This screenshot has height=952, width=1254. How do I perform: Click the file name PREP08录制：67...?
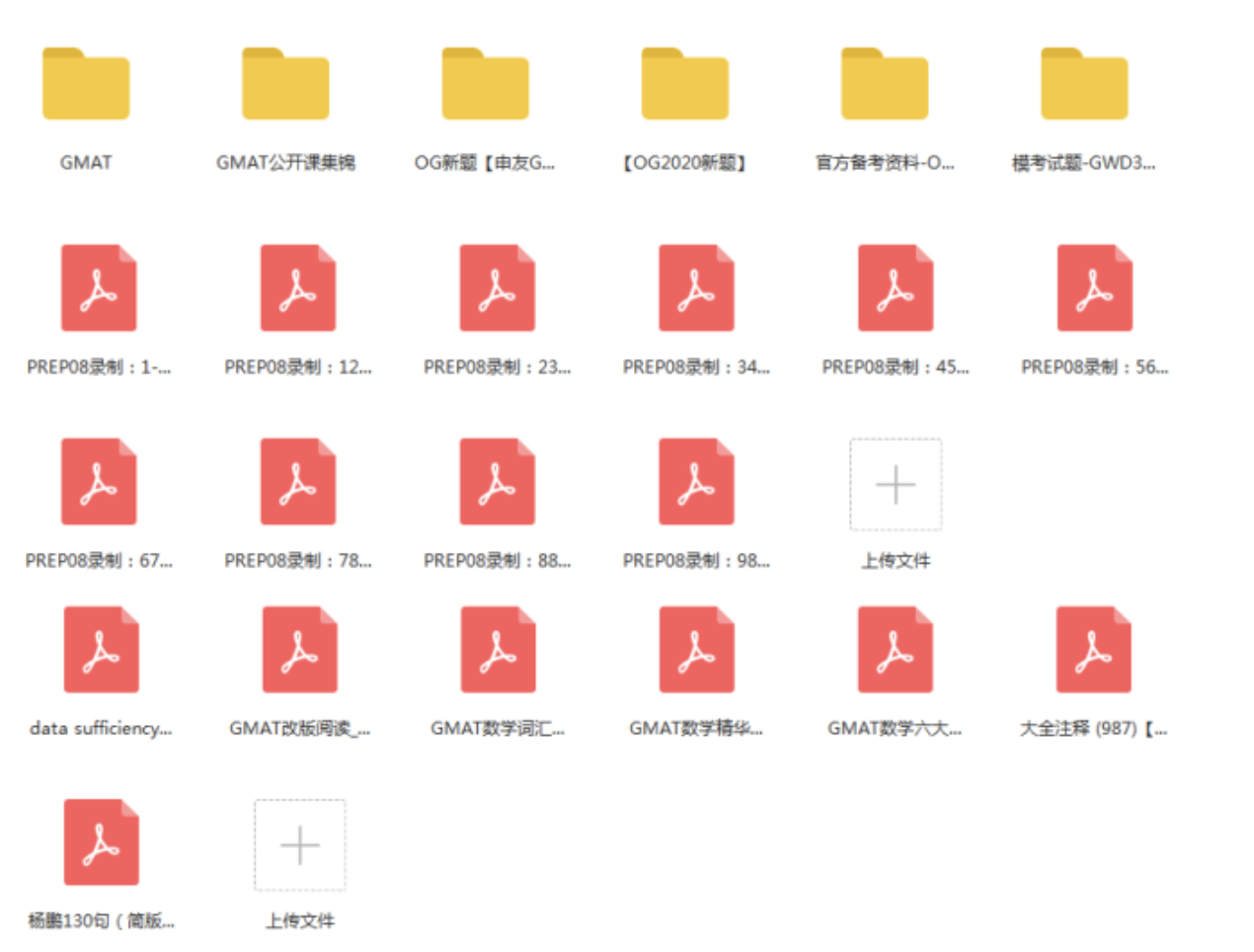coord(99,561)
